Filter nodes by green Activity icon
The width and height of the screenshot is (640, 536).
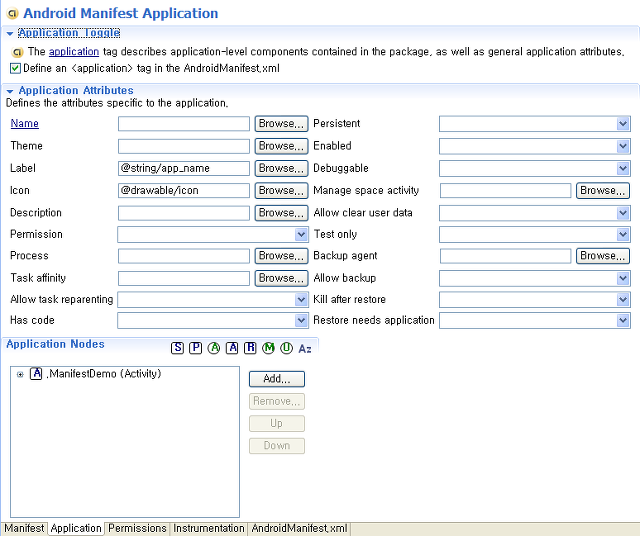(x=214, y=348)
